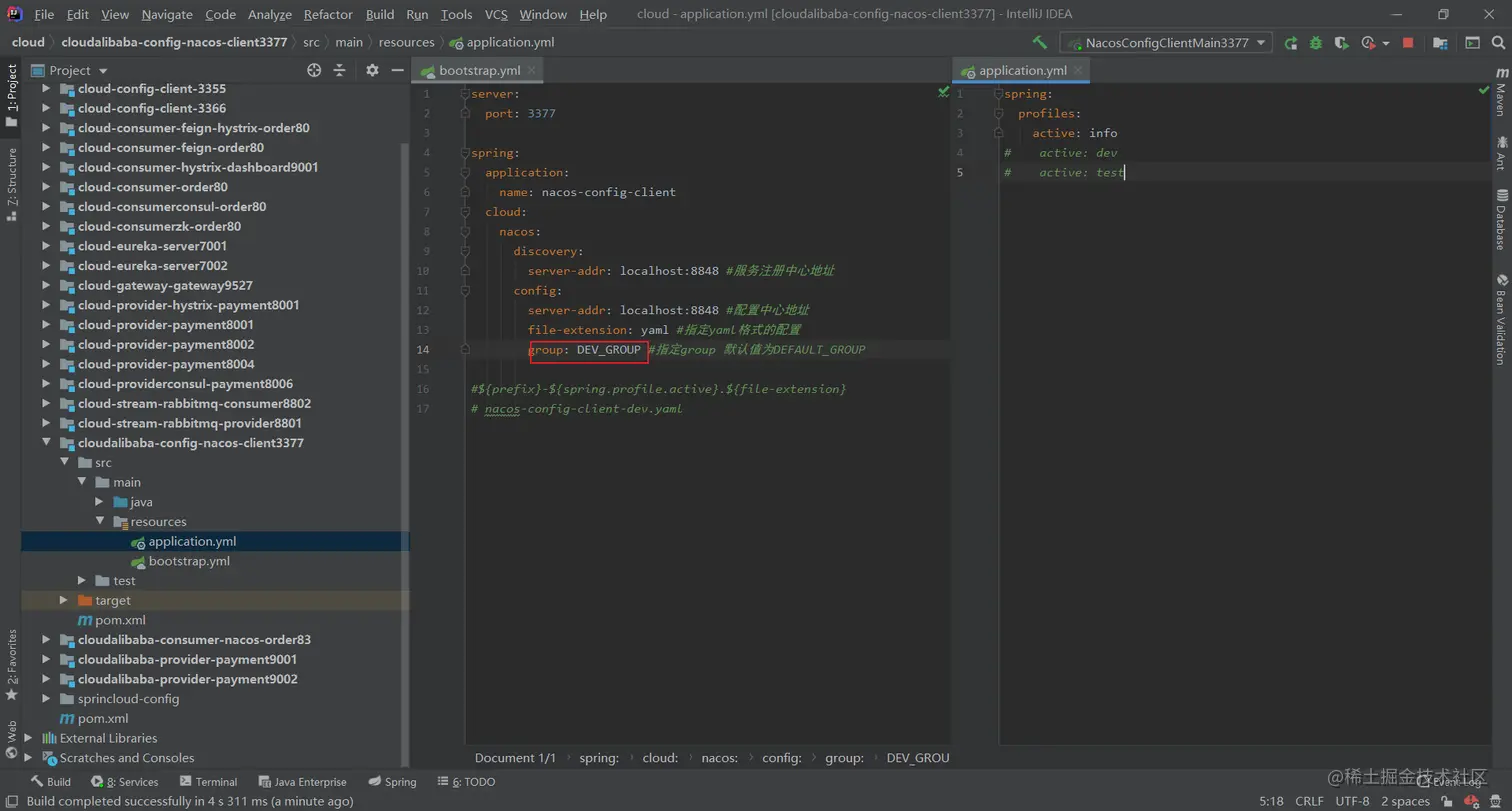Click resources in the navigation breadcrumb
The height and width of the screenshot is (811, 1512).
point(406,42)
